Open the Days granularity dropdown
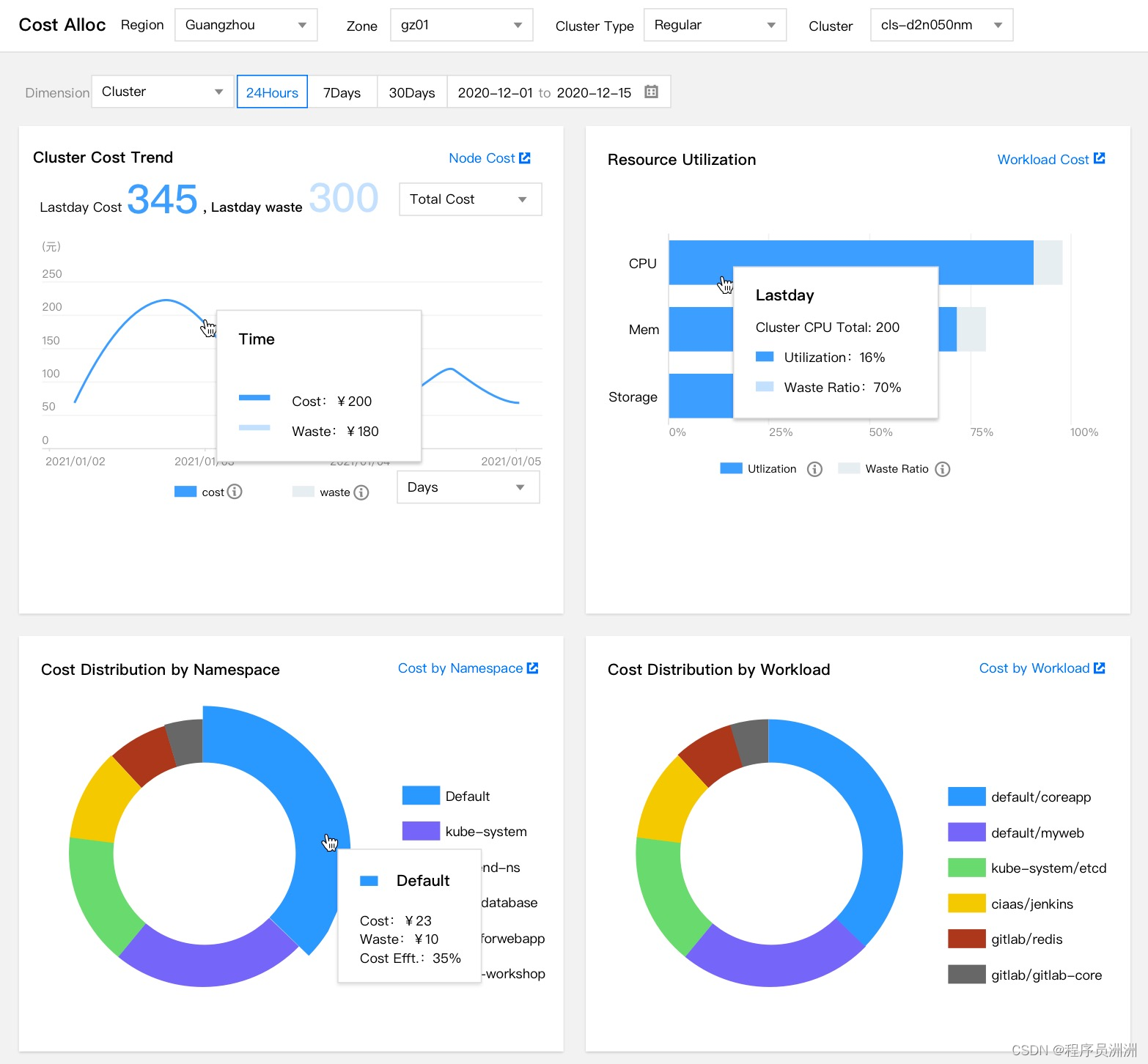This screenshot has width=1148, height=1064. coord(468,487)
